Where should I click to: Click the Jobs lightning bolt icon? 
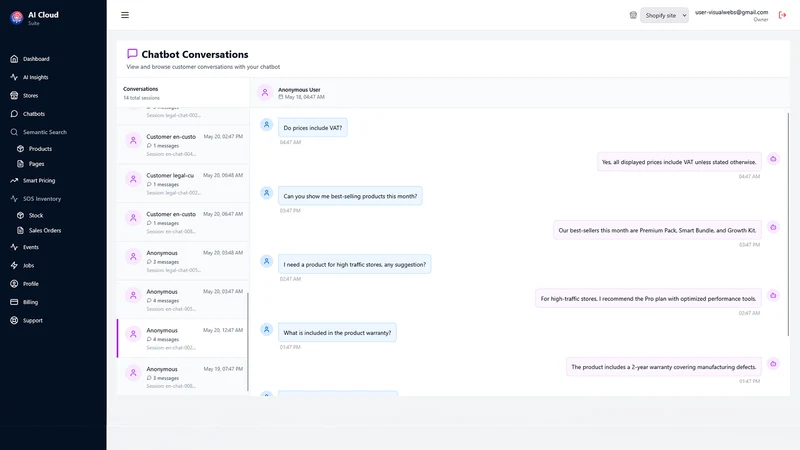coord(14,265)
